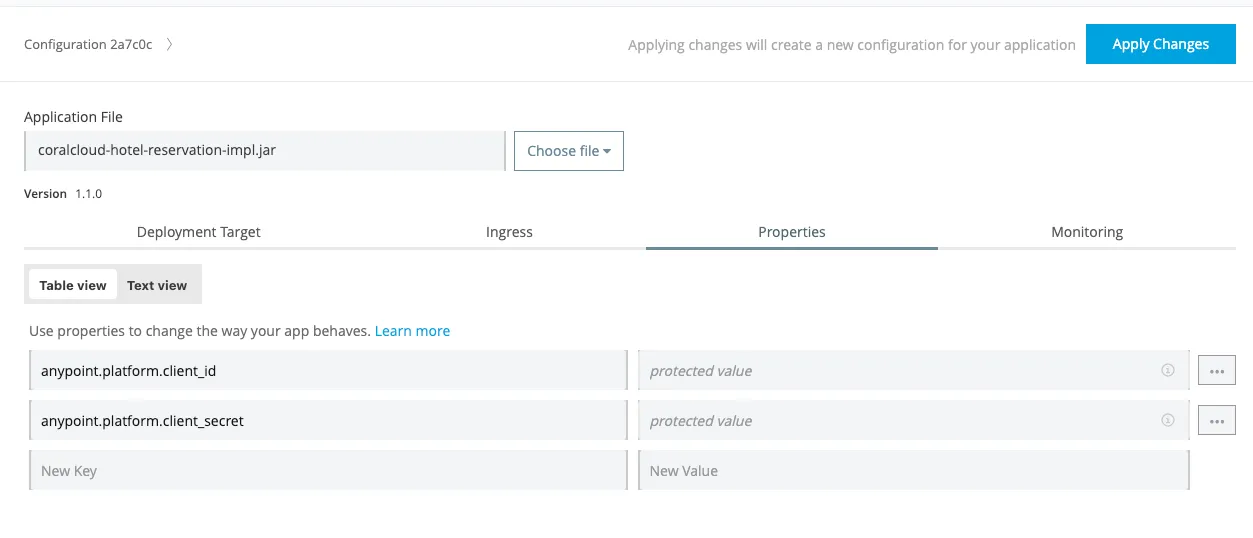The height and width of the screenshot is (538, 1253).
Task: Open three-dot options for anypoint.platform.client_id
Action: pos(1216,370)
